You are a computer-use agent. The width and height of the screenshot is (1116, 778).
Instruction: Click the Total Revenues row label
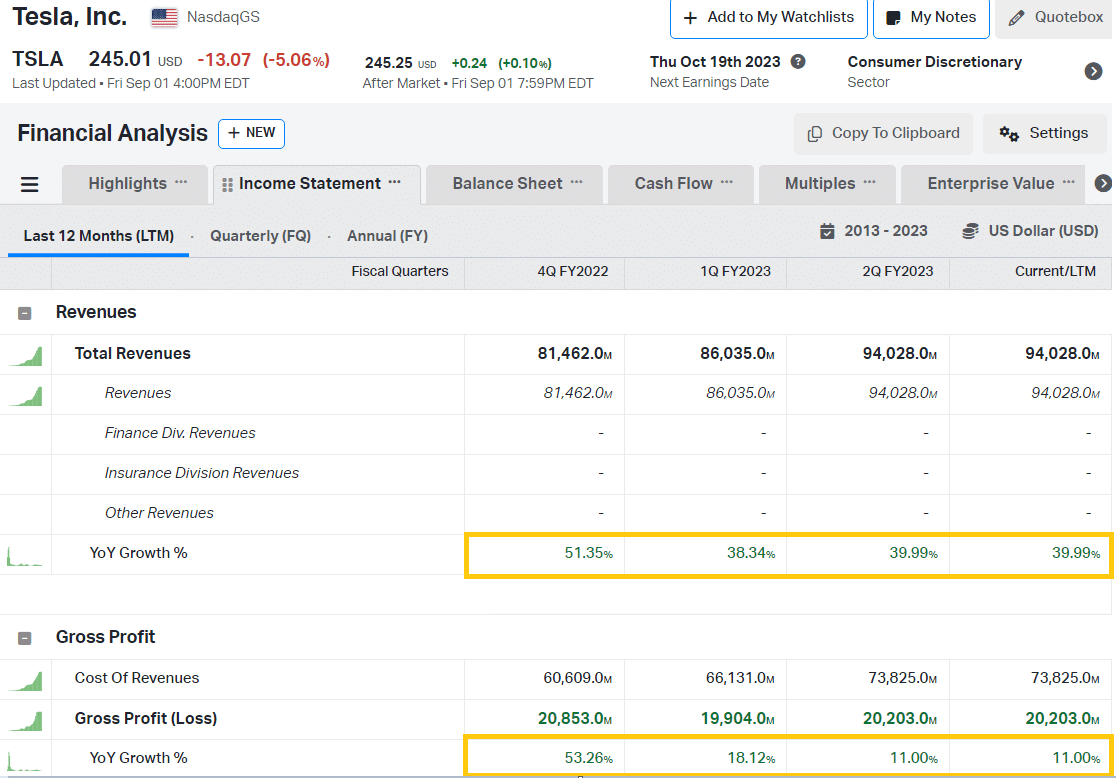pos(132,354)
